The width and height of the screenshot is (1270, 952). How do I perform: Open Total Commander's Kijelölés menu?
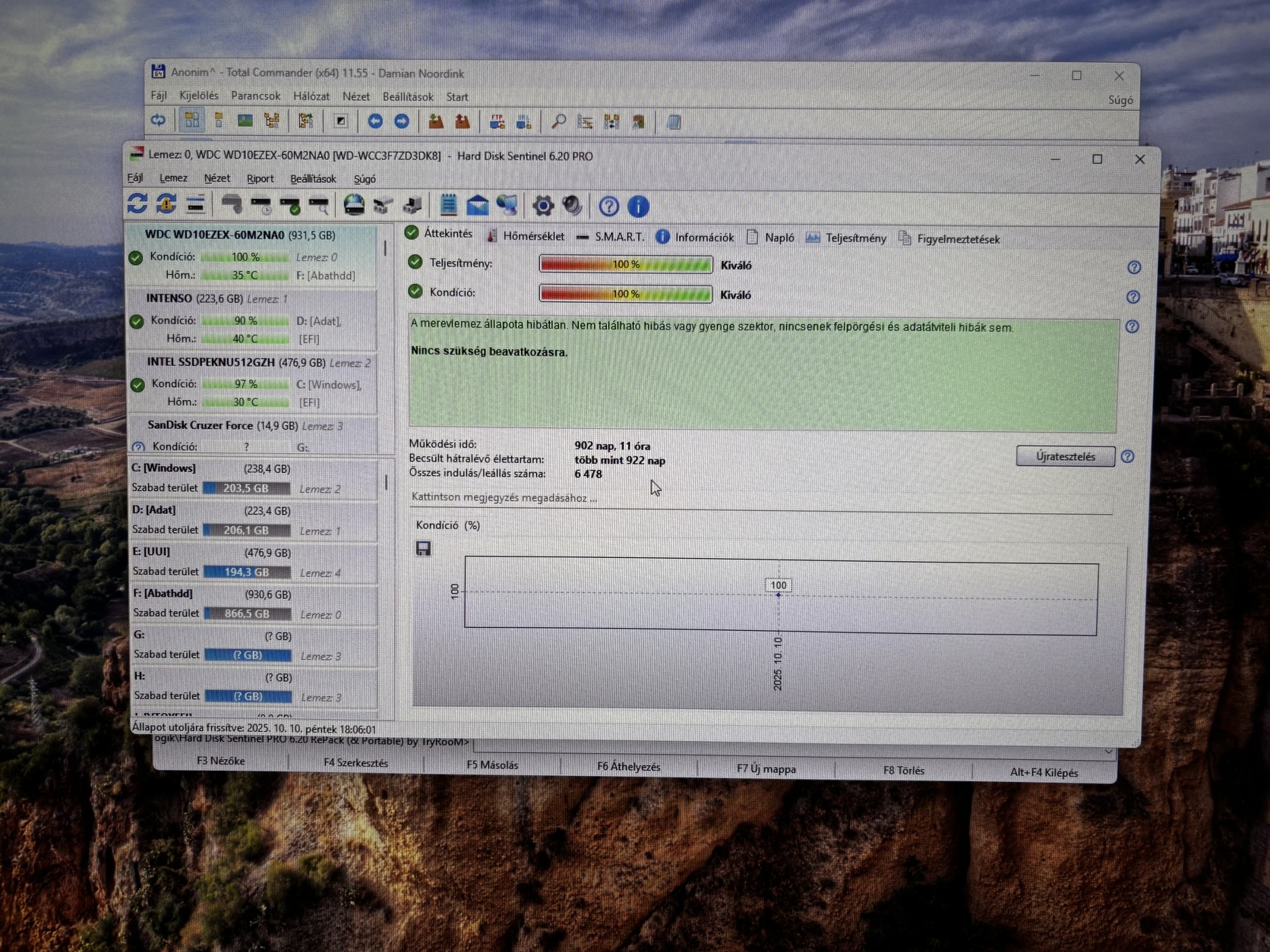pos(199,96)
